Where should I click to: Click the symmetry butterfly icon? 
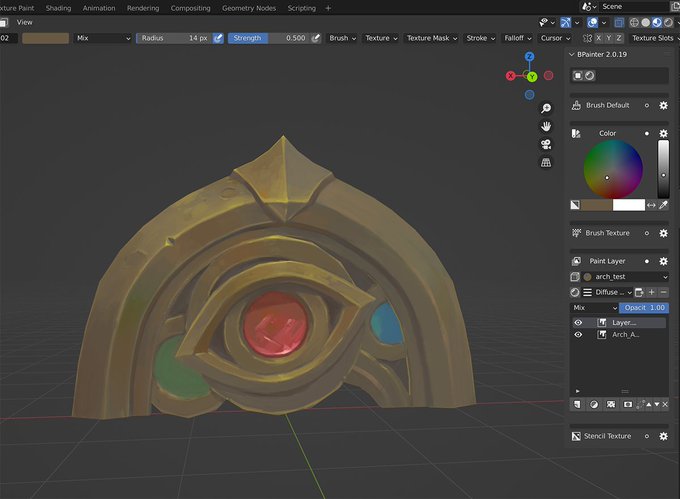588,38
